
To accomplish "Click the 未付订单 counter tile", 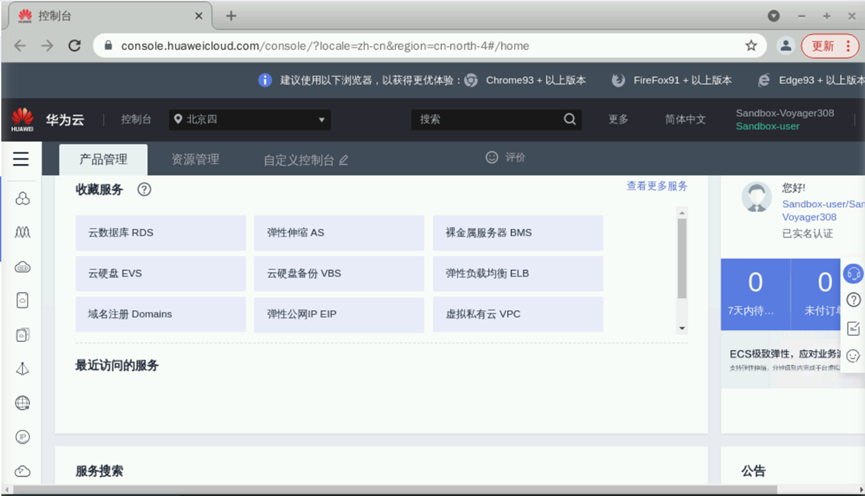I will 816,295.
